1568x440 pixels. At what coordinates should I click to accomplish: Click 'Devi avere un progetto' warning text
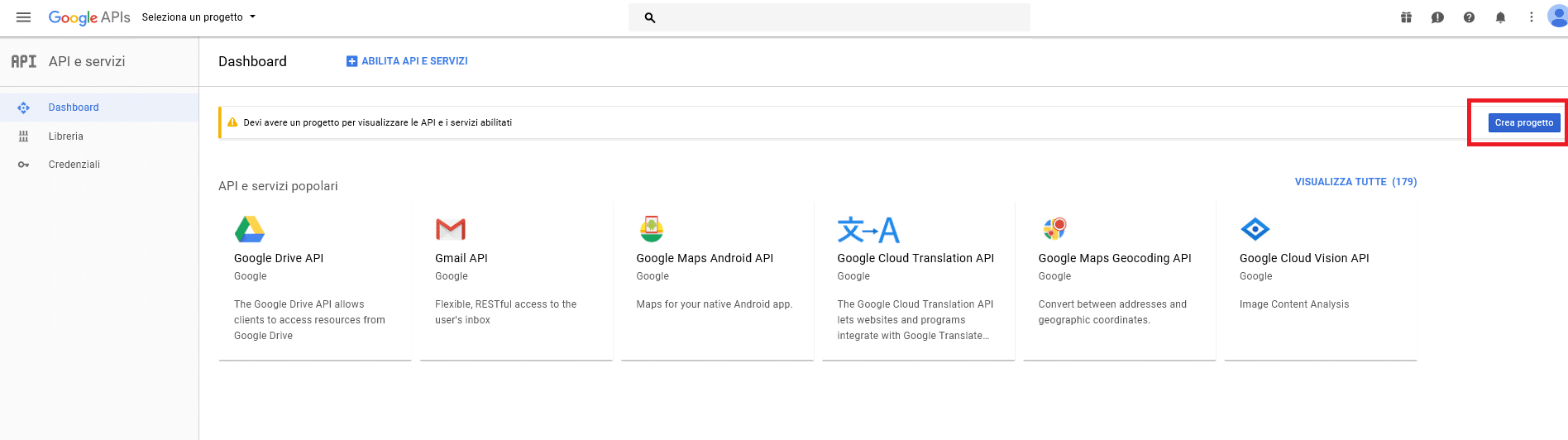click(378, 122)
